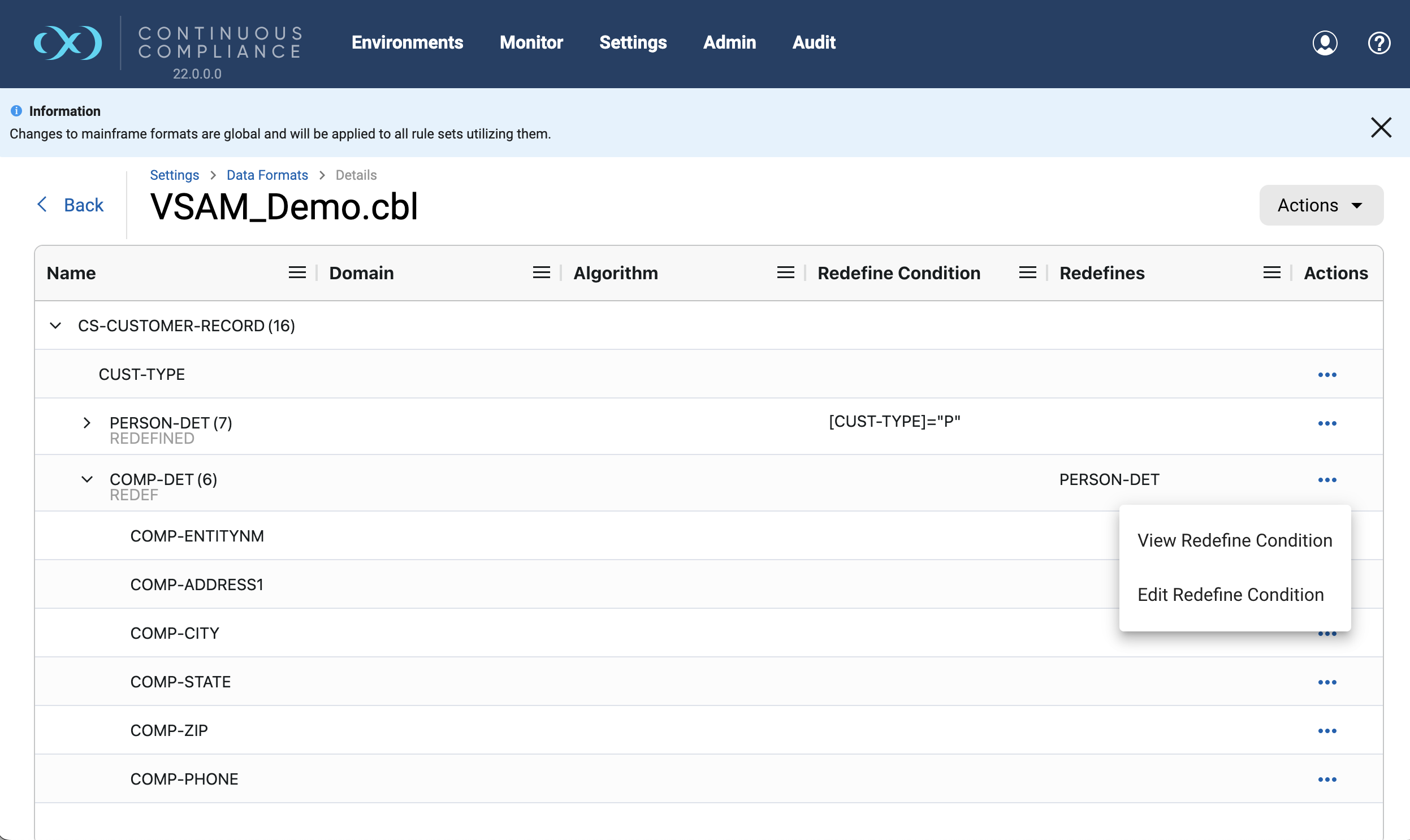Dismiss the Information banner

(1381, 127)
